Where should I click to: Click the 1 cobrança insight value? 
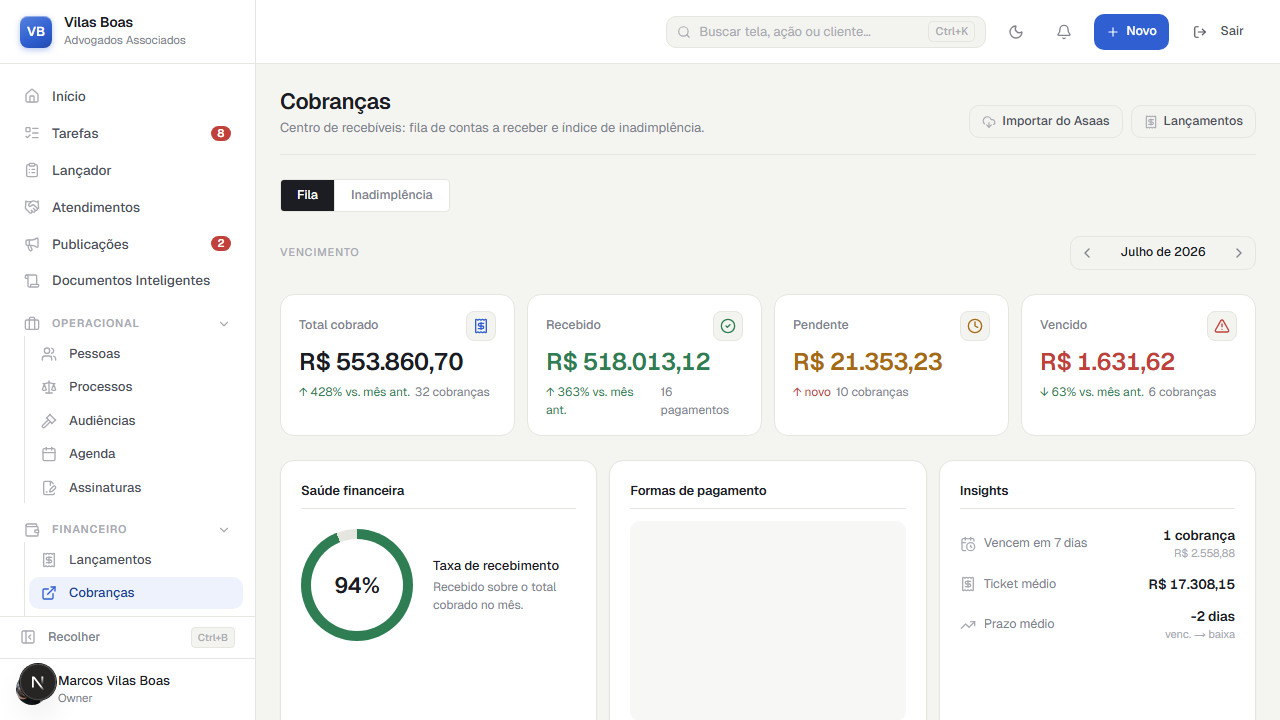[1199, 536]
